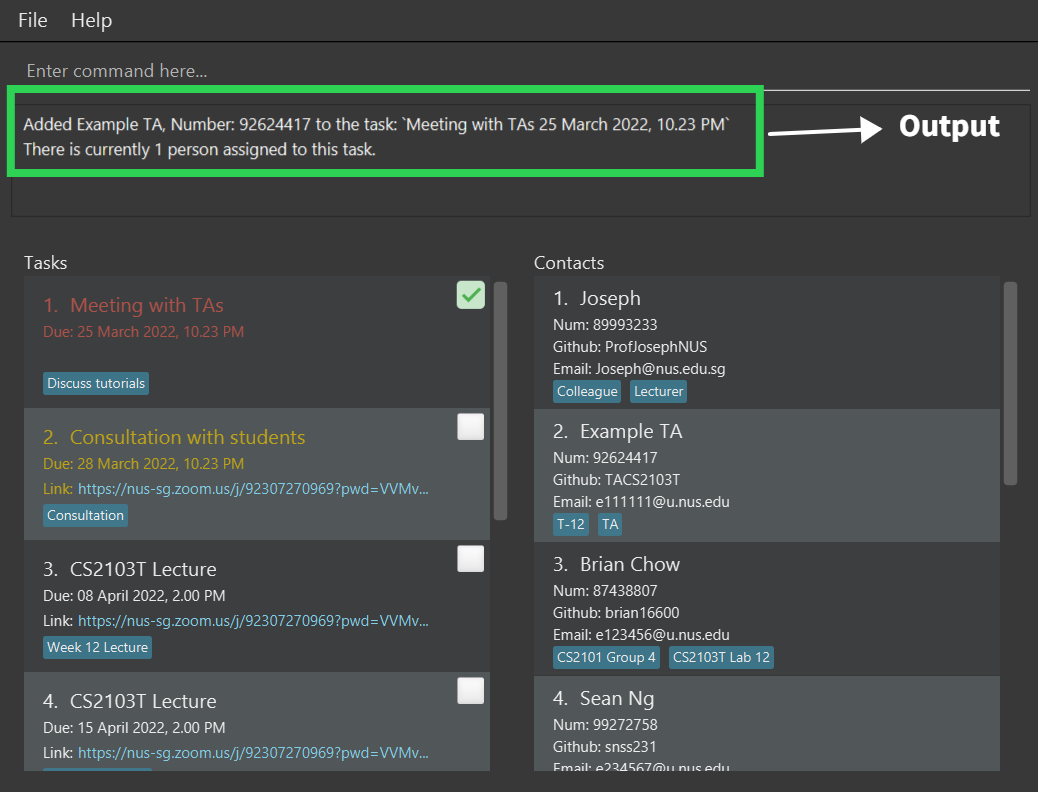Select the Consultation tag

(x=85, y=515)
